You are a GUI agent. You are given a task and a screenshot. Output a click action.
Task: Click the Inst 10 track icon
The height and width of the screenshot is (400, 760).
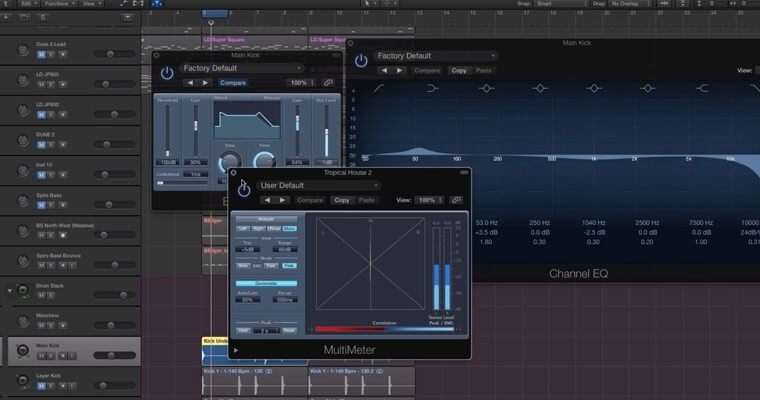(22, 170)
